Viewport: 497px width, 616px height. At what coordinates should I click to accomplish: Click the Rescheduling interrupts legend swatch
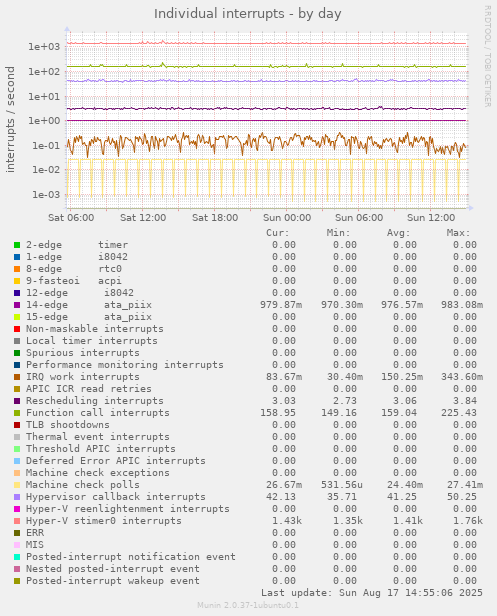tap(17, 401)
